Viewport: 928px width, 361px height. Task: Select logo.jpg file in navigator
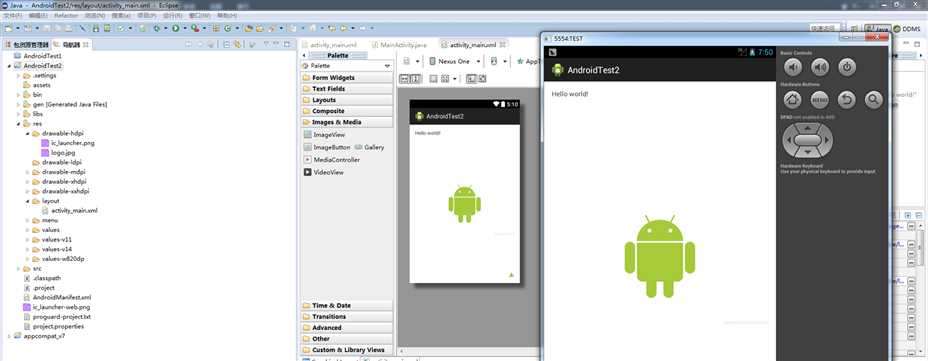[58, 153]
